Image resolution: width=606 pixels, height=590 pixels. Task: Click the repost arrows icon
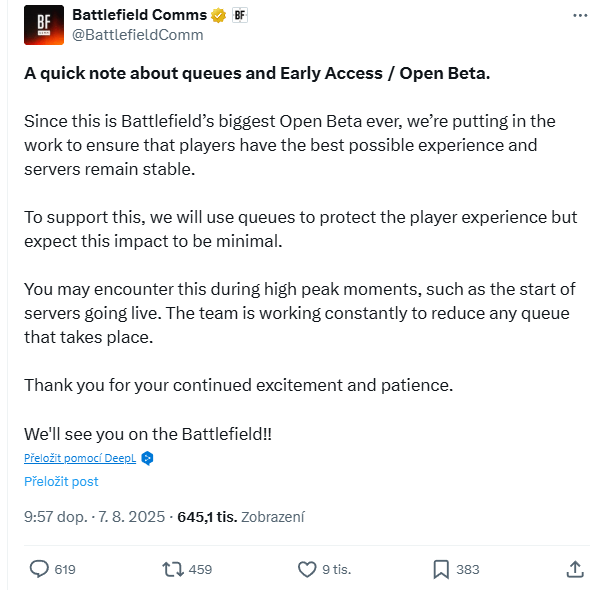(172, 569)
